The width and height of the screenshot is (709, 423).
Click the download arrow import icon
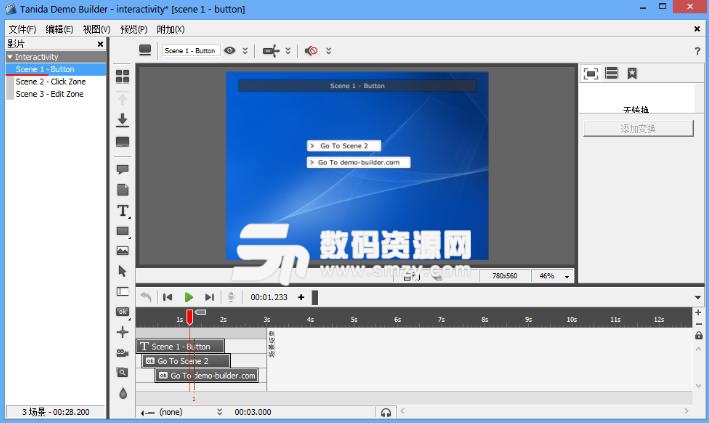point(123,120)
